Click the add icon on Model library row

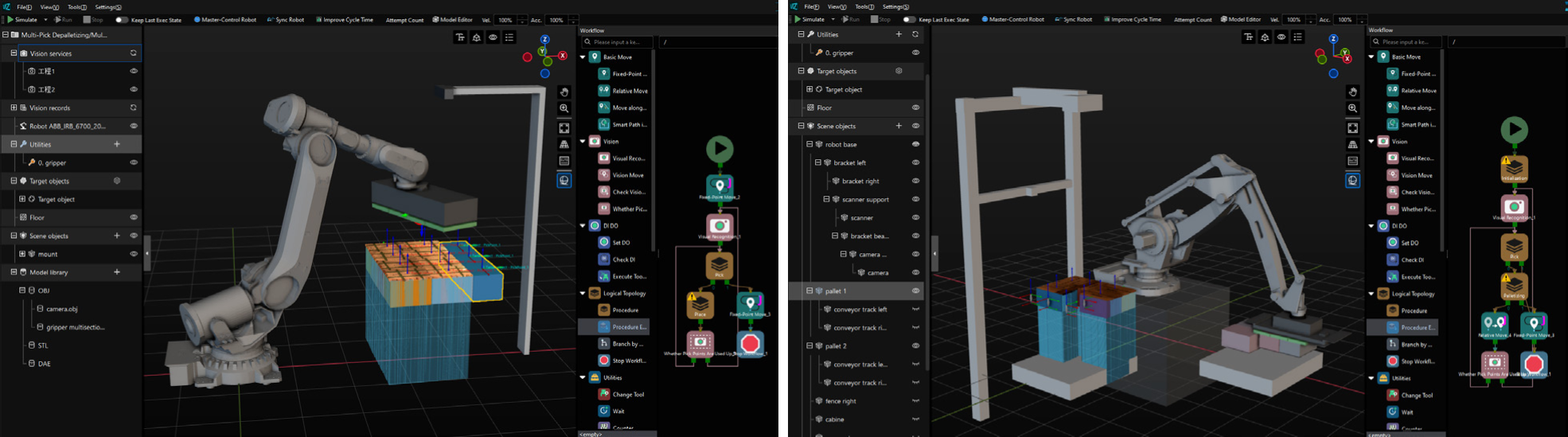[x=117, y=272]
